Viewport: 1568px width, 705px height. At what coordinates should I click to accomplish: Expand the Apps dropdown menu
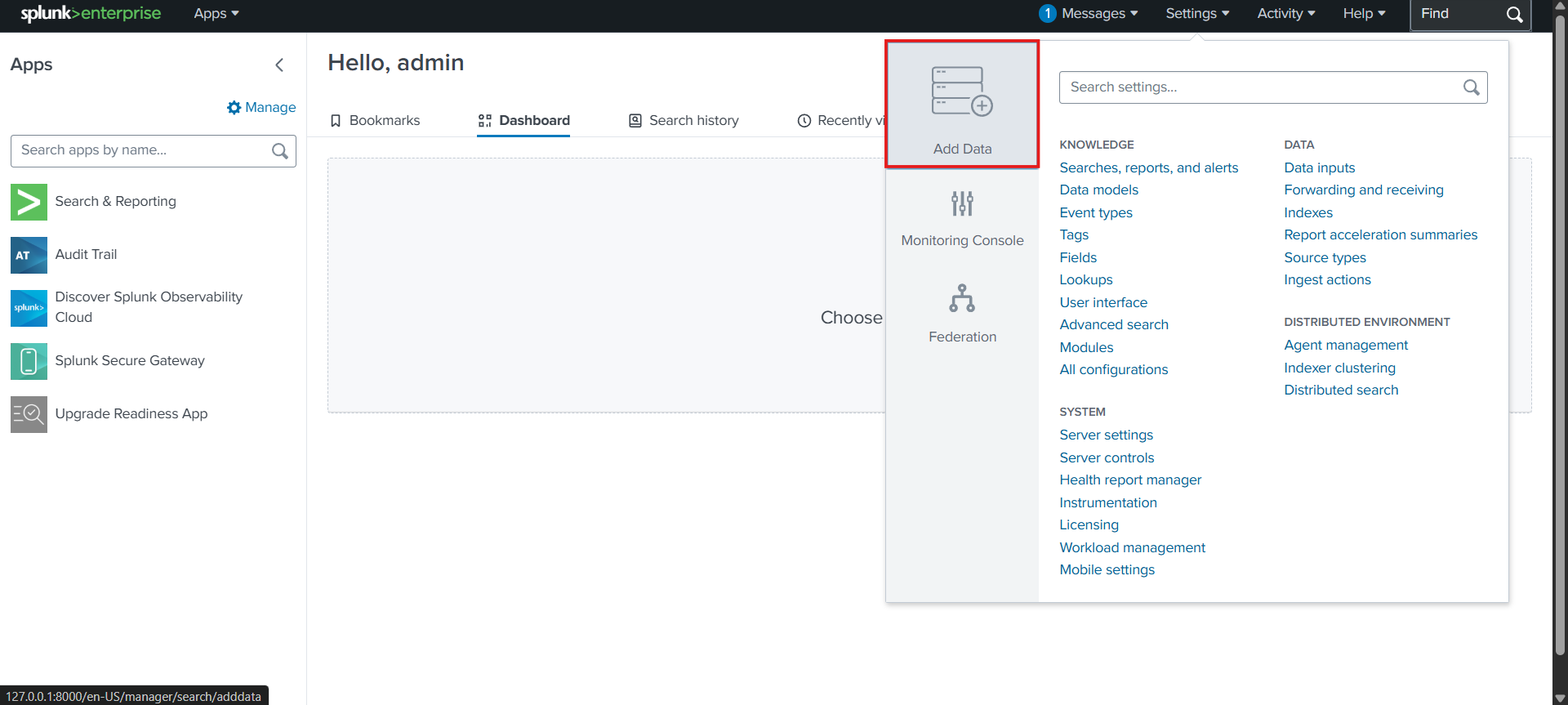pyautogui.click(x=216, y=14)
